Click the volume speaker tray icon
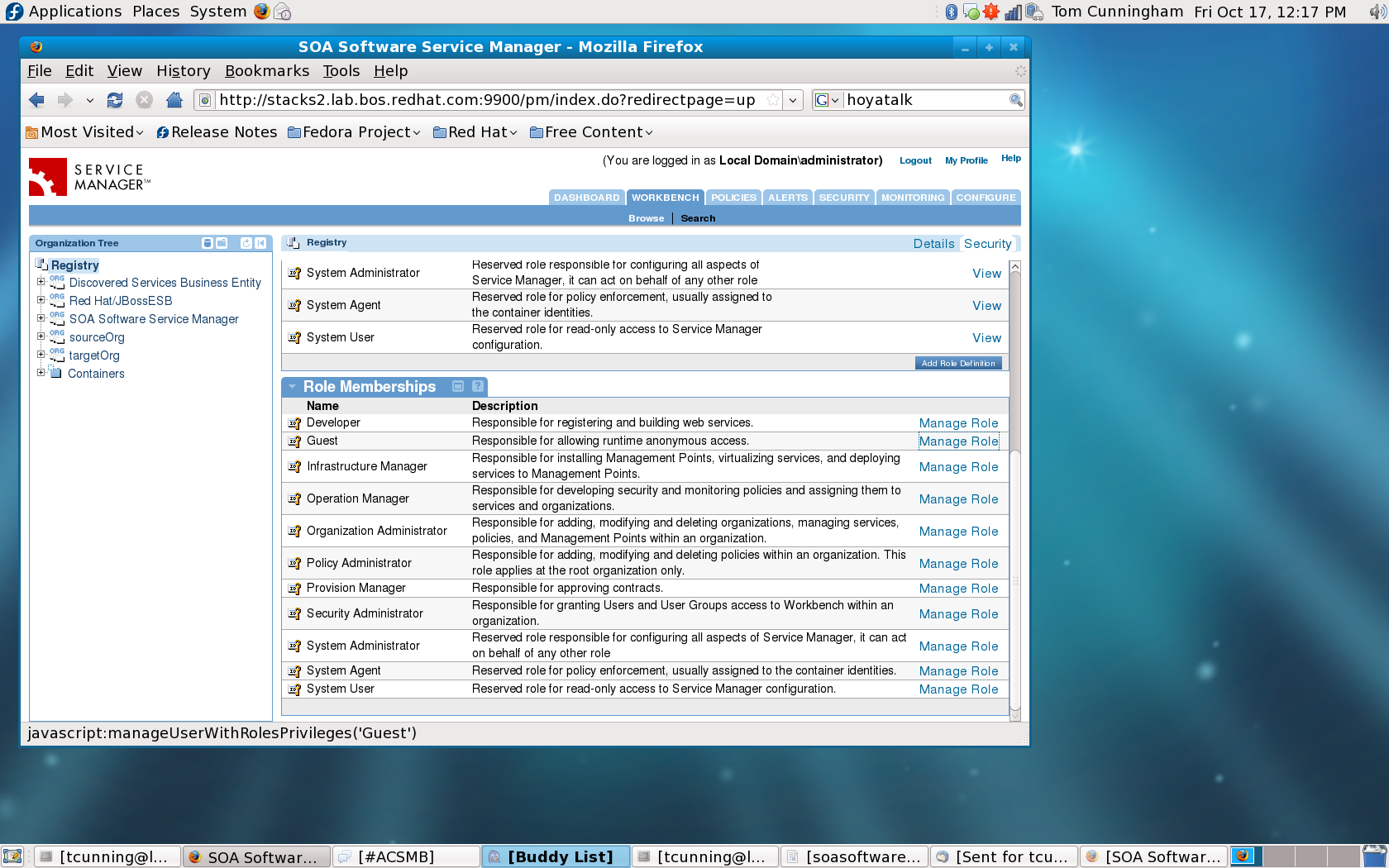 coord(1377,12)
